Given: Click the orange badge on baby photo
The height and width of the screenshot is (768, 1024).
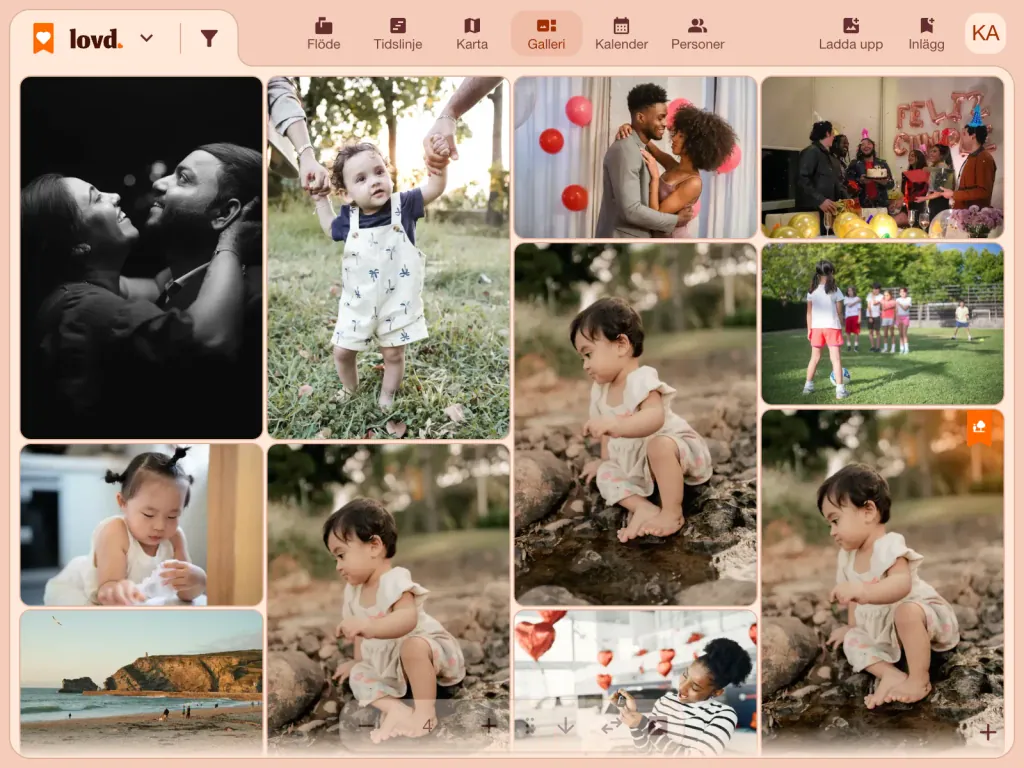Looking at the screenshot, I should pyautogui.click(x=979, y=427).
